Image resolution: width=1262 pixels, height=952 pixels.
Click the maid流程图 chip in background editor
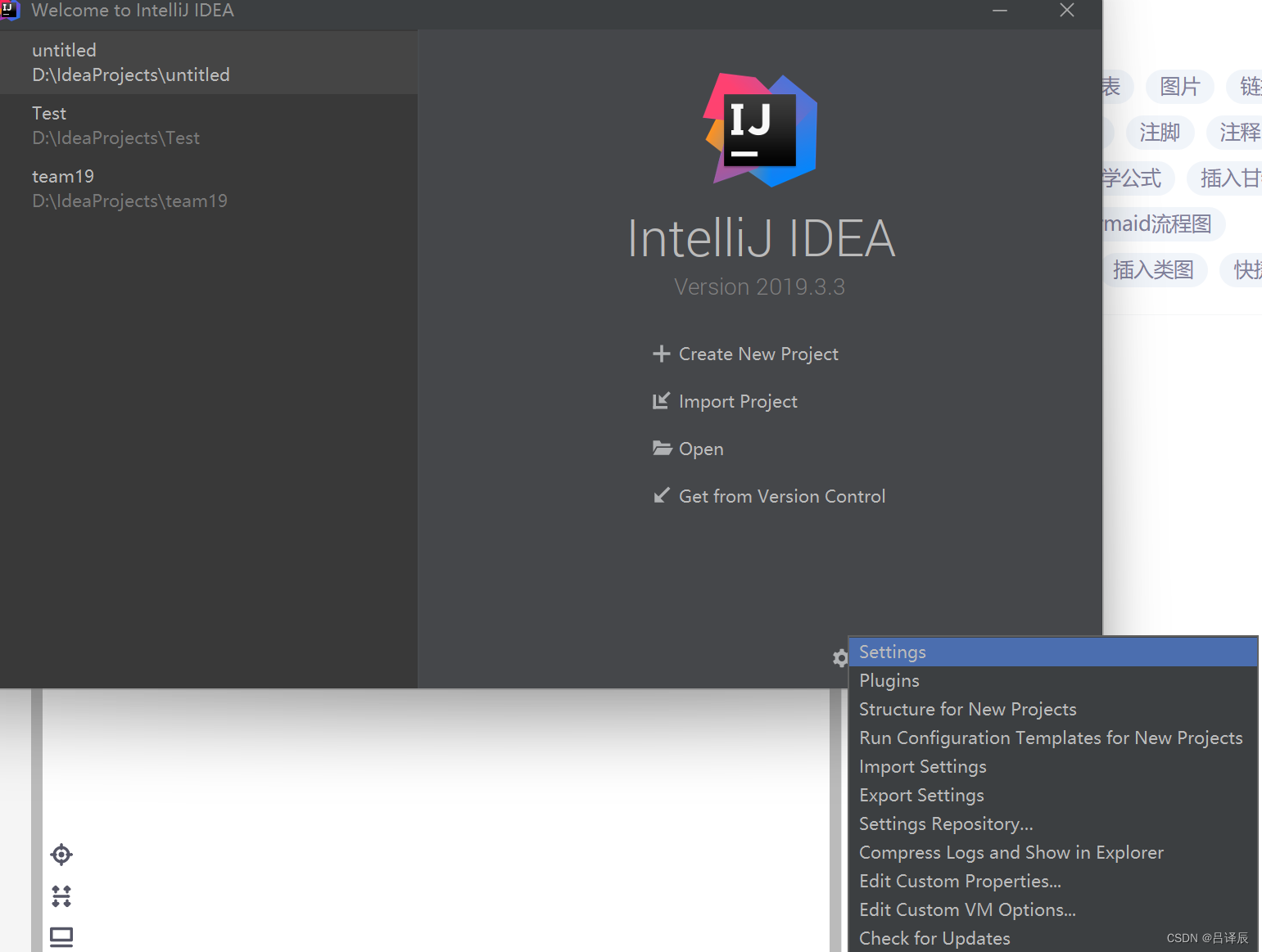point(1163,224)
